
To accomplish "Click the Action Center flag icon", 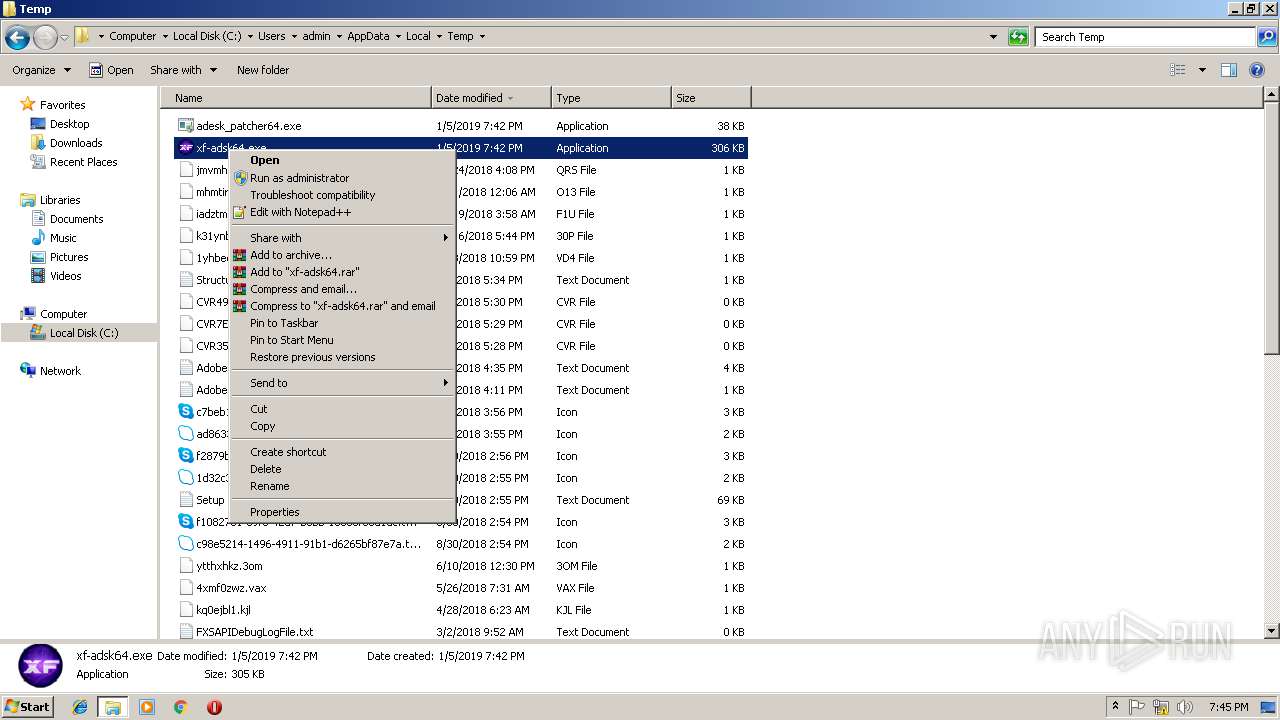I will click(x=1138, y=707).
